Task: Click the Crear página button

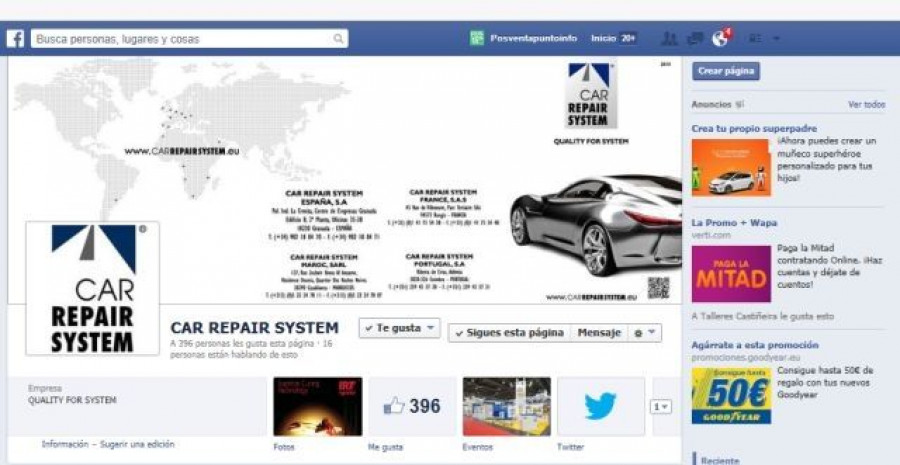Action: coord(726,71)
